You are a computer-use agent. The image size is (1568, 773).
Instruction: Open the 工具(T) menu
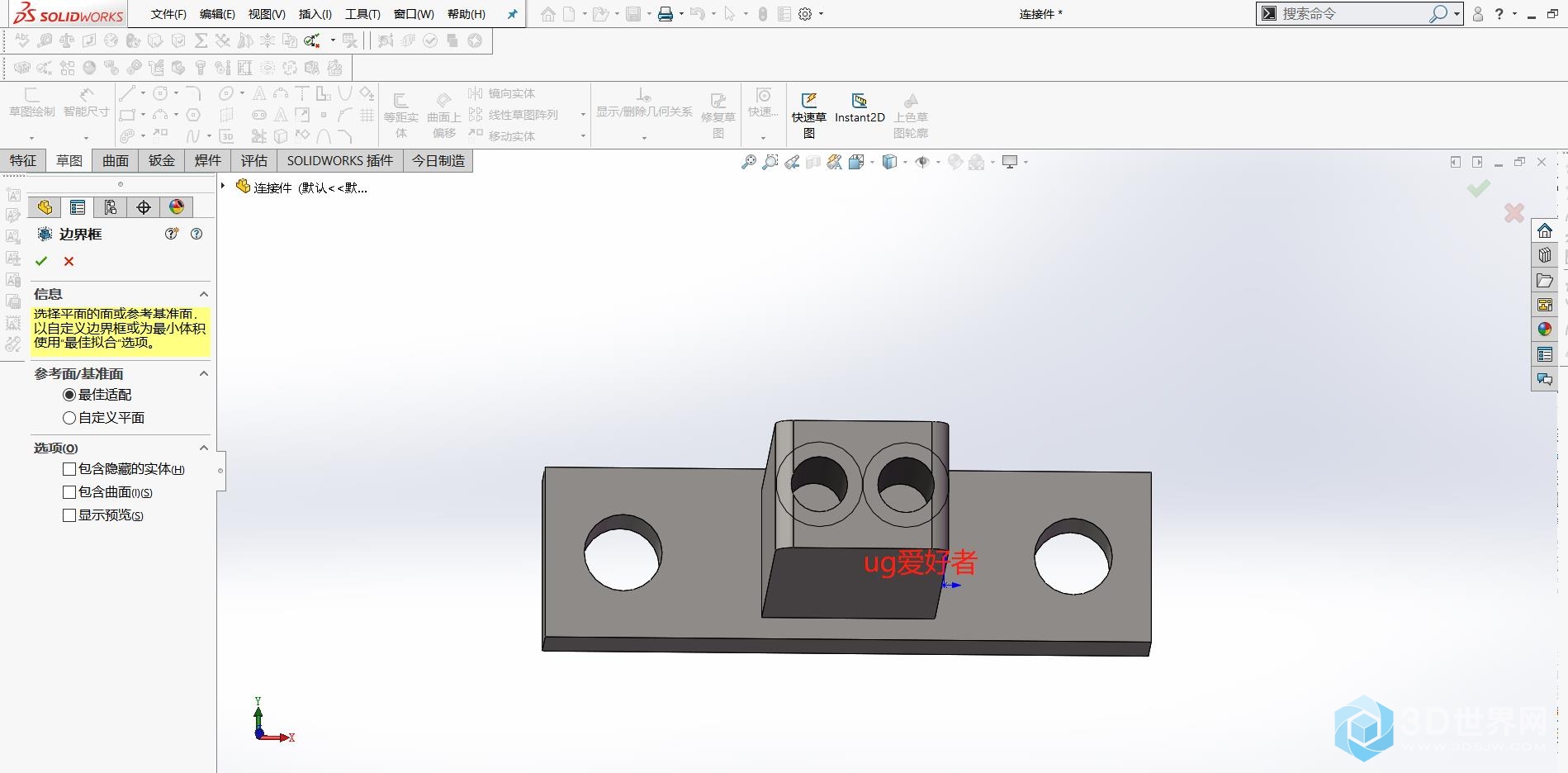point(362,14)
